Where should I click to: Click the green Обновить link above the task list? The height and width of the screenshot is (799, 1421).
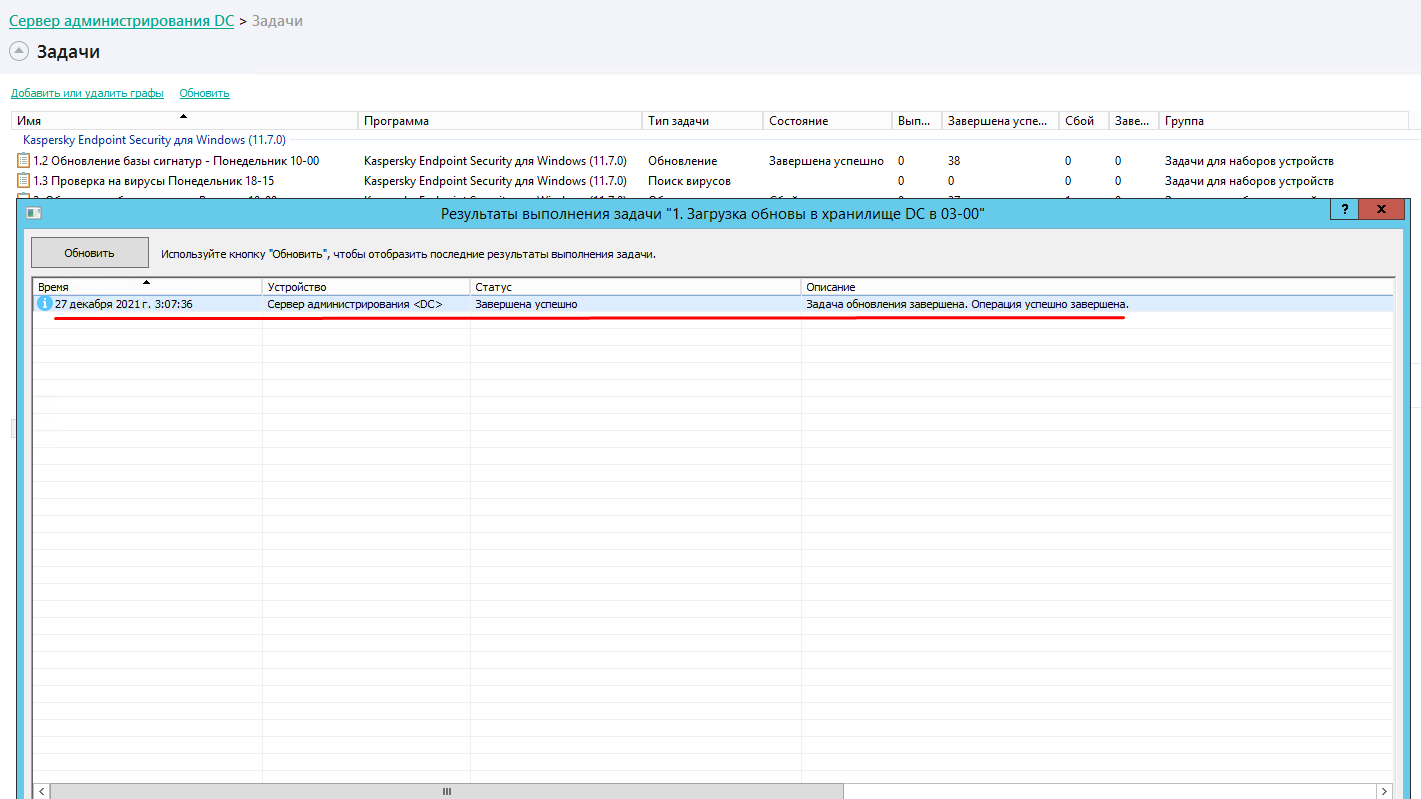tap(204, 93)
